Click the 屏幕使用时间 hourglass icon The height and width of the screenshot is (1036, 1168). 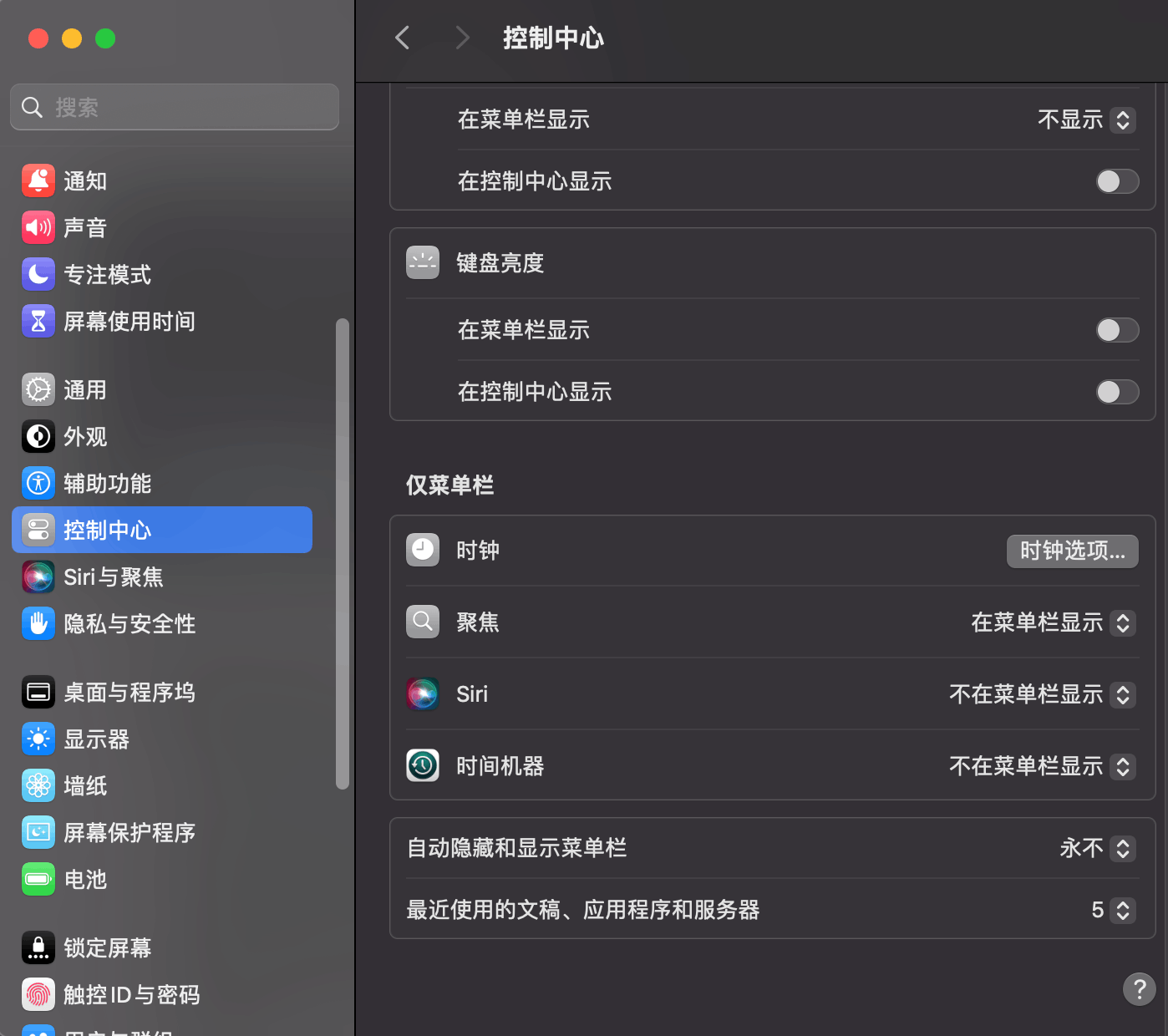pos(38,321)
